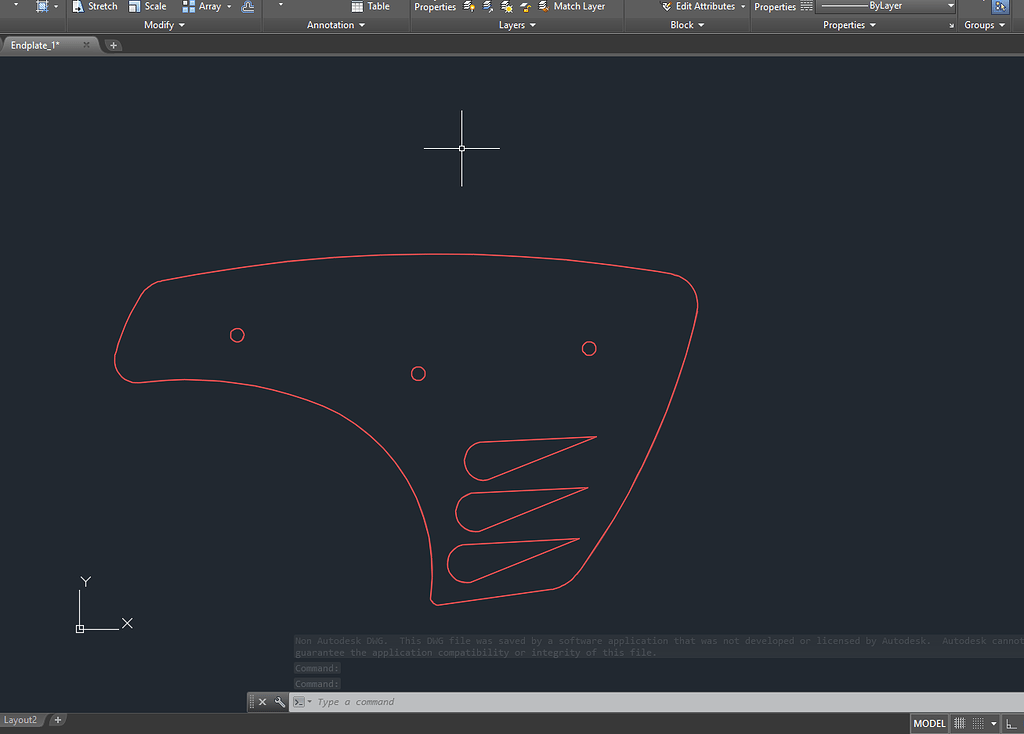1024x734 pixels.
Task: Select the Scale tool
Action: point(148,6)
